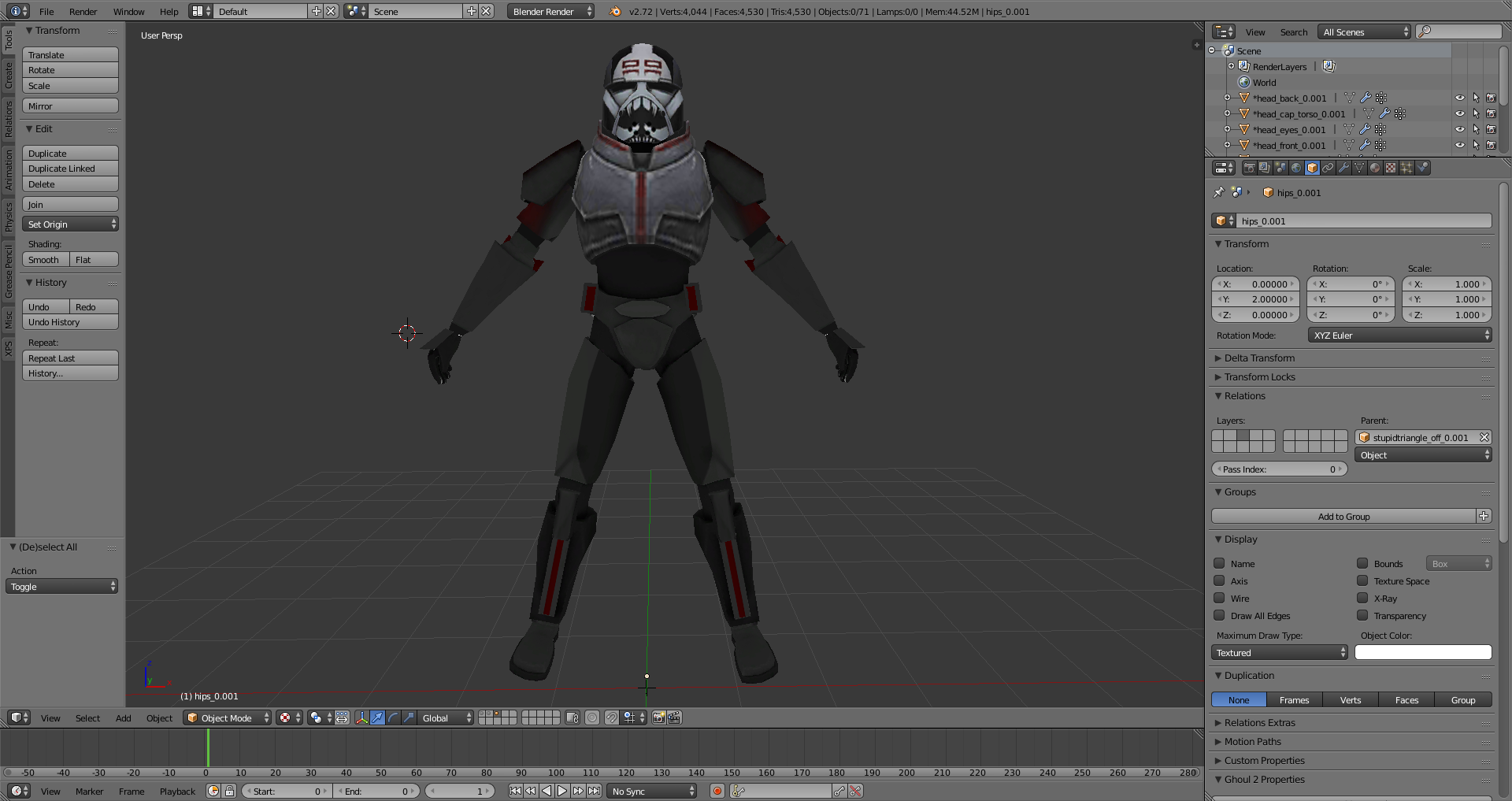Viewport: 1512px width, 801px height.
Task: Pin the properties context with pushpin
Action: coord(1219,192)
